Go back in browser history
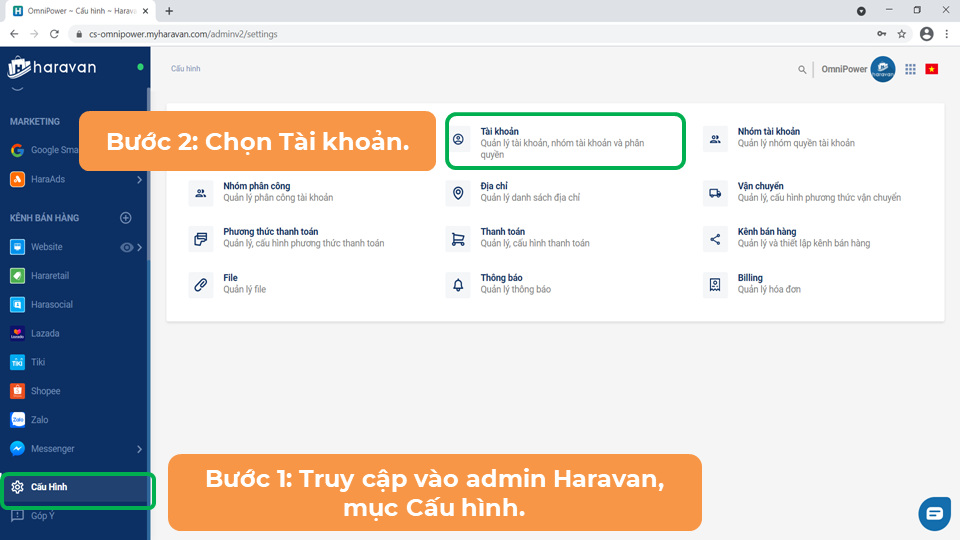The image size is (960, 540). [x=14, y=34]
